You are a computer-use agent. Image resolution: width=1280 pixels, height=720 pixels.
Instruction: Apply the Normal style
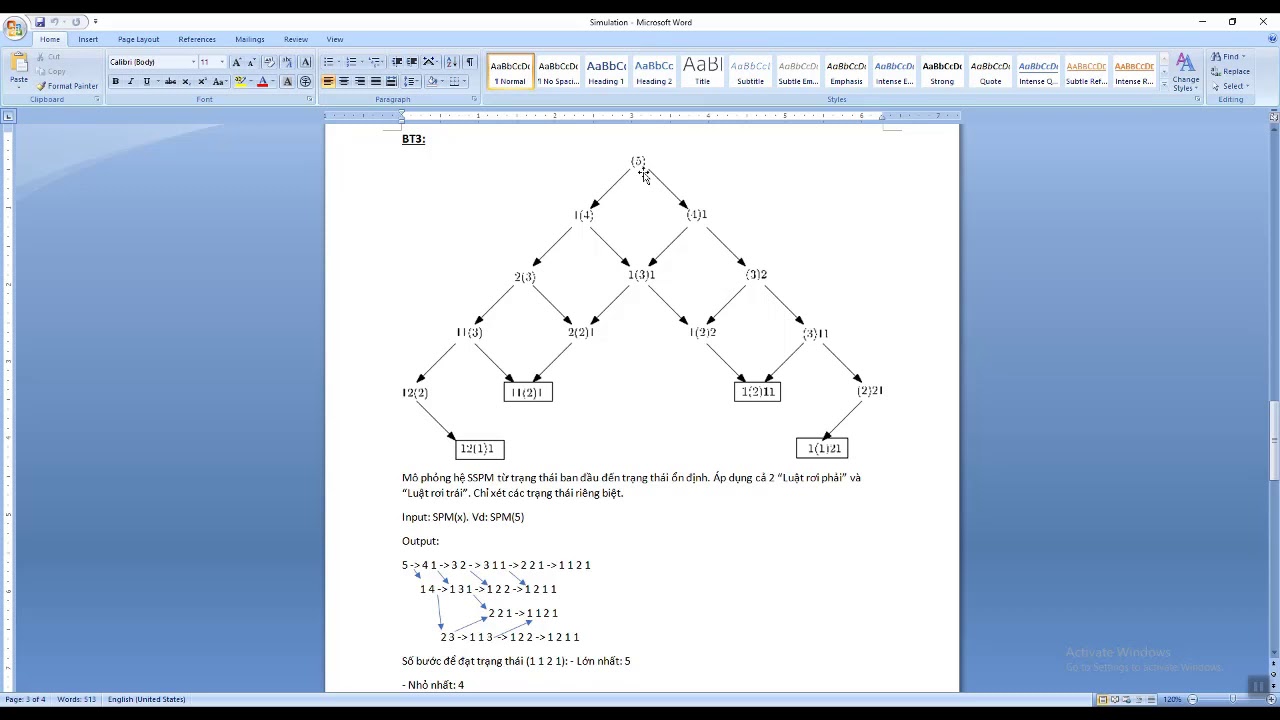[510, 71]
